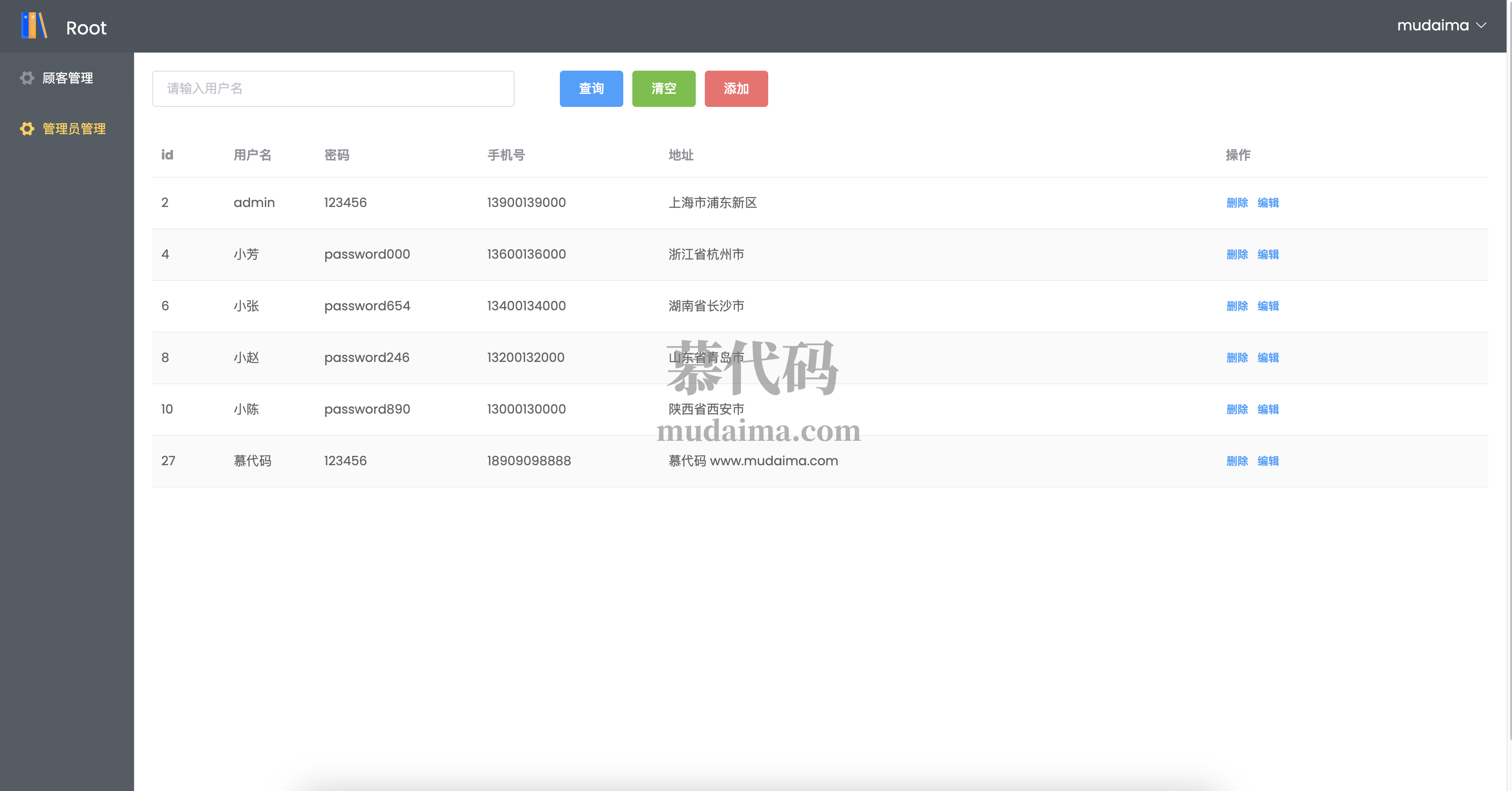This screenshot has width=1512, height=791.
Task: Click the blue 查询 button
Action: coord(591,89)
